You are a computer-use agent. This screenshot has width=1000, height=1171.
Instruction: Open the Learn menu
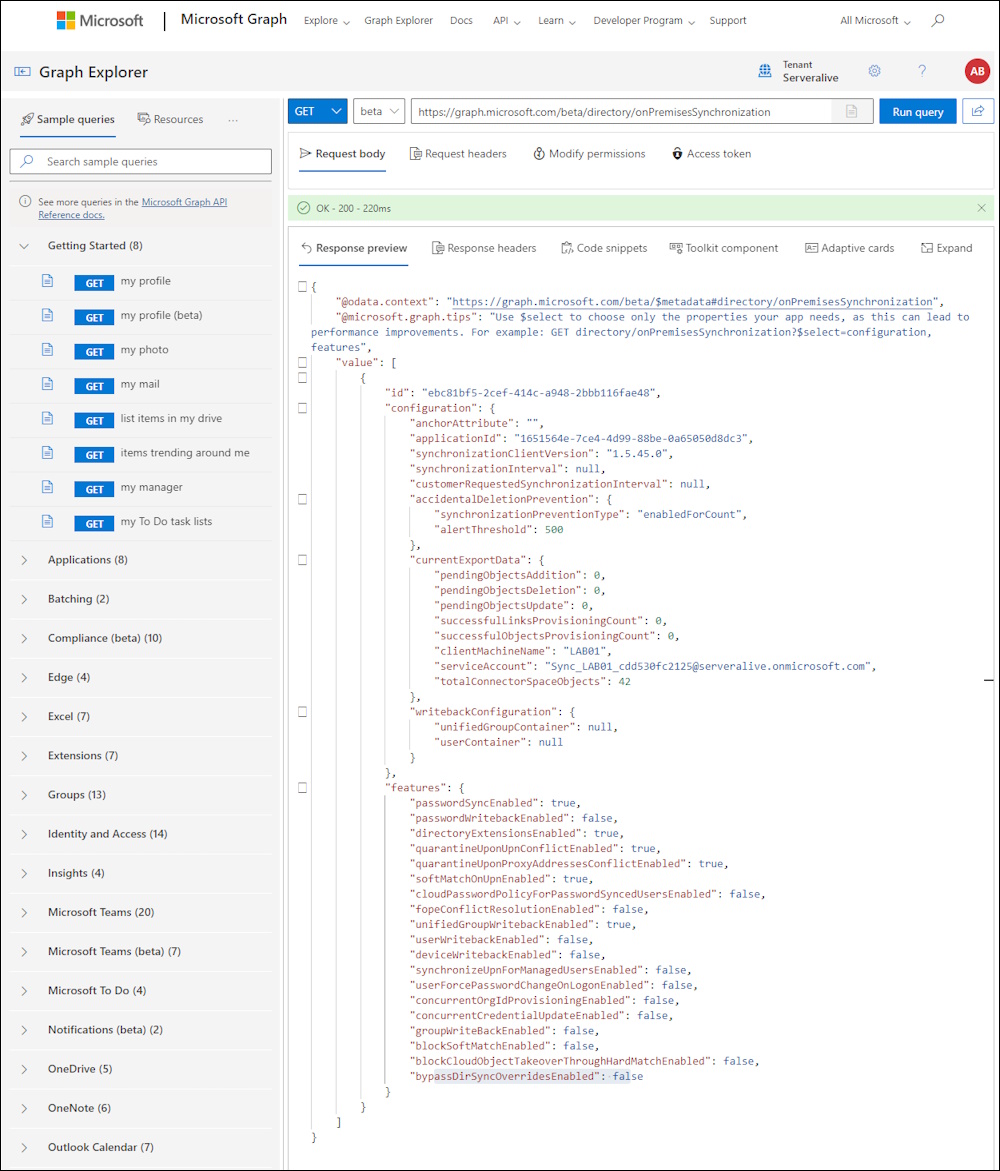556,21
